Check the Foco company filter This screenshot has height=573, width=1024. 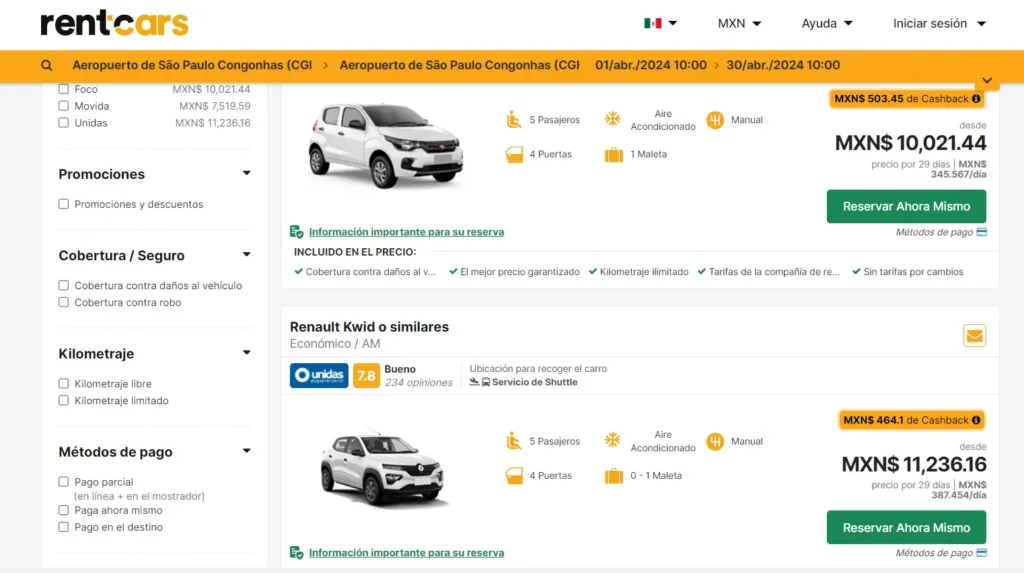63,89
